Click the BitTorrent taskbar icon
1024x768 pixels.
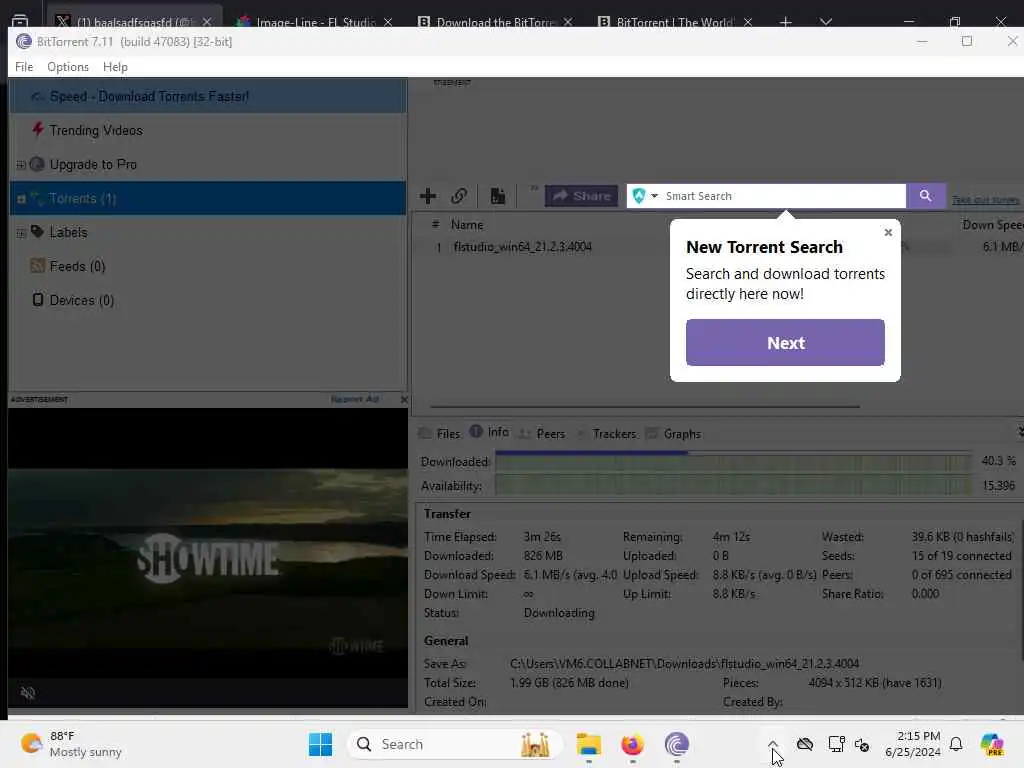pyautogui.click(x=677, y=744)
